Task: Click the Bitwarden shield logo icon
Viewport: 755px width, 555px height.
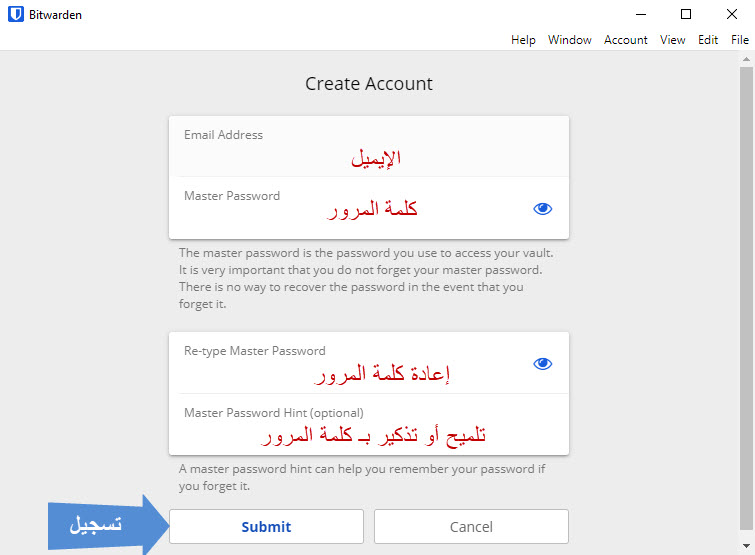Action: pos(16,14)
